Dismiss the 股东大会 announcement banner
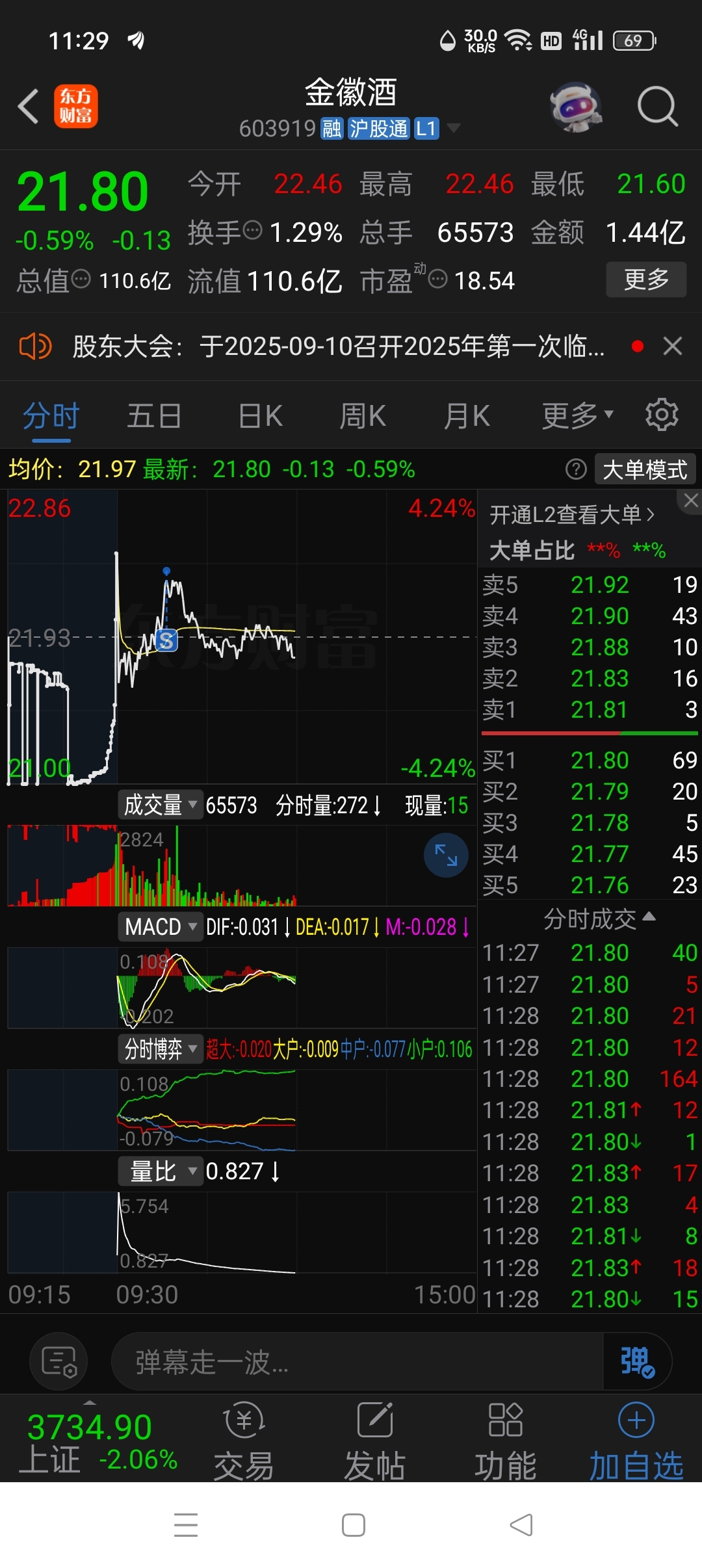Screen dimensions: 702x1568 (x=673, y=346)
